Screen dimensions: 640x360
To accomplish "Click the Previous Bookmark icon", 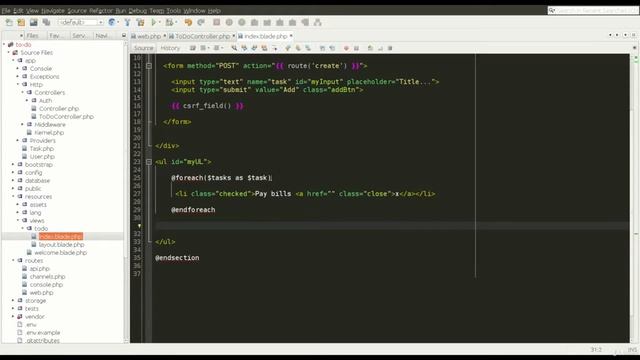I will point(288,48).
